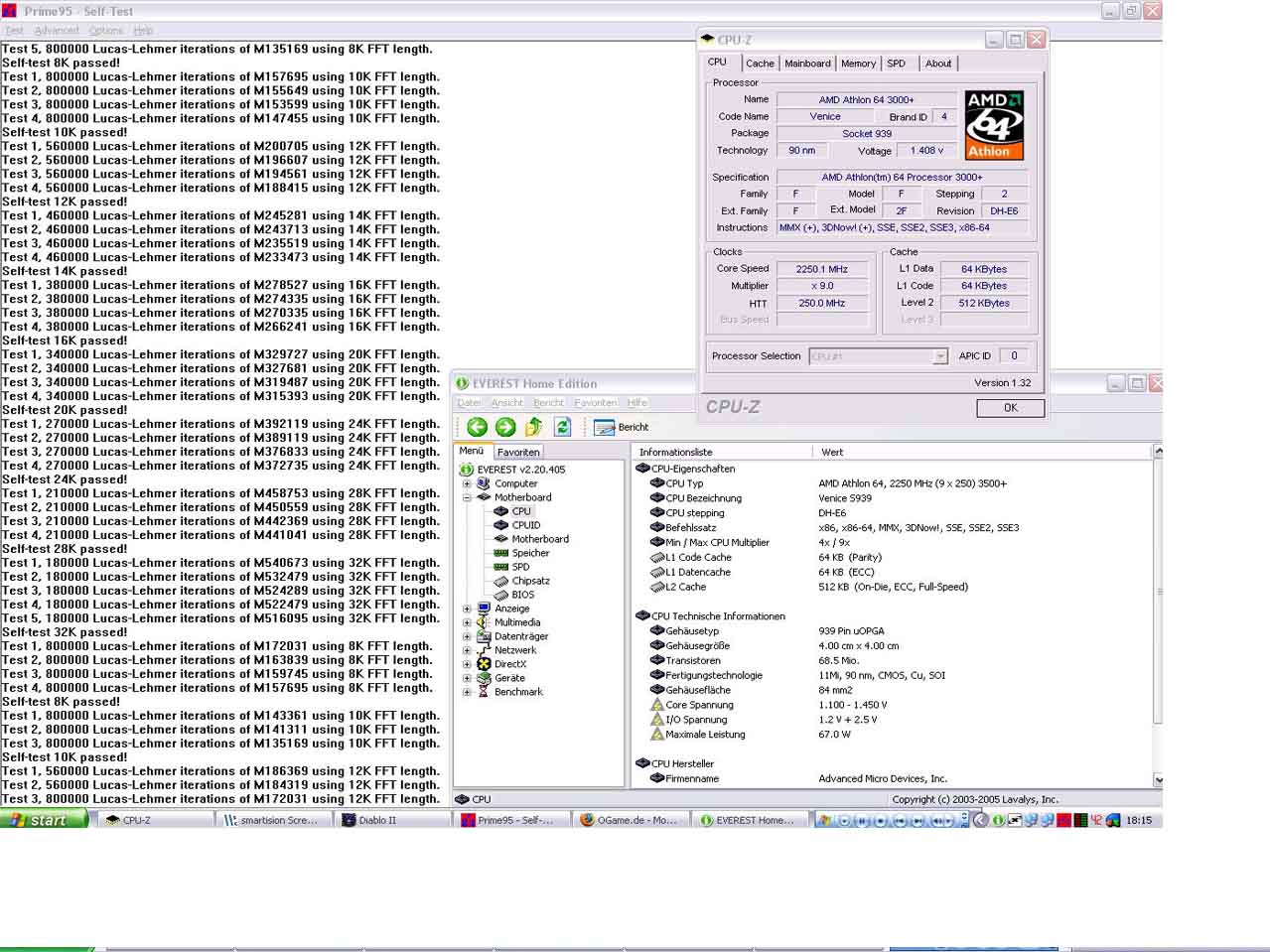Select Chipsatz in the EVEREST tree
The width and height of the screenshot is (1270, 952).
pos(530,581)
